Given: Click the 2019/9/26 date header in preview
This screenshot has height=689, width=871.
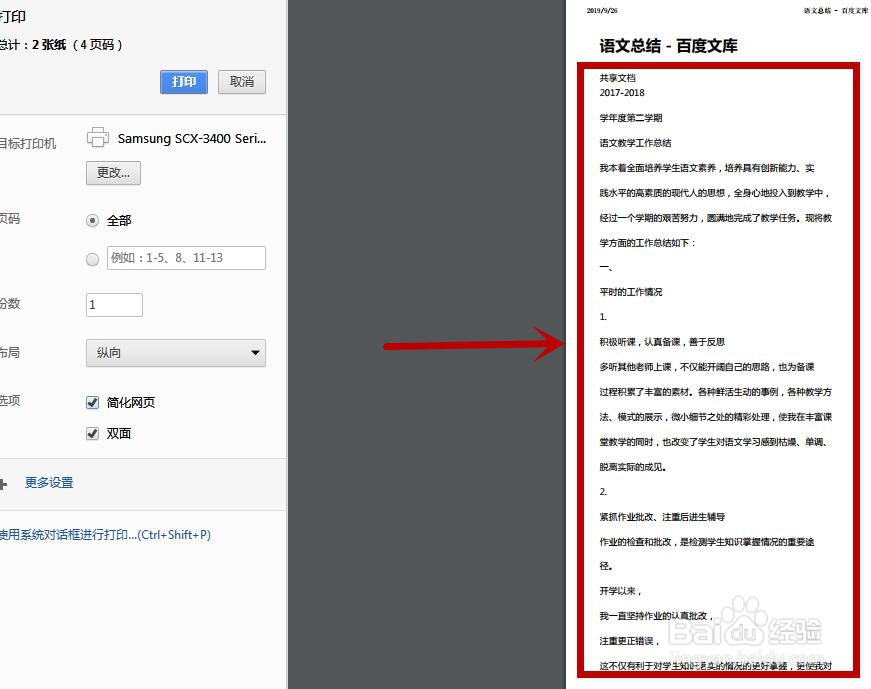Looking at the screenshot, I should (602, 11).
